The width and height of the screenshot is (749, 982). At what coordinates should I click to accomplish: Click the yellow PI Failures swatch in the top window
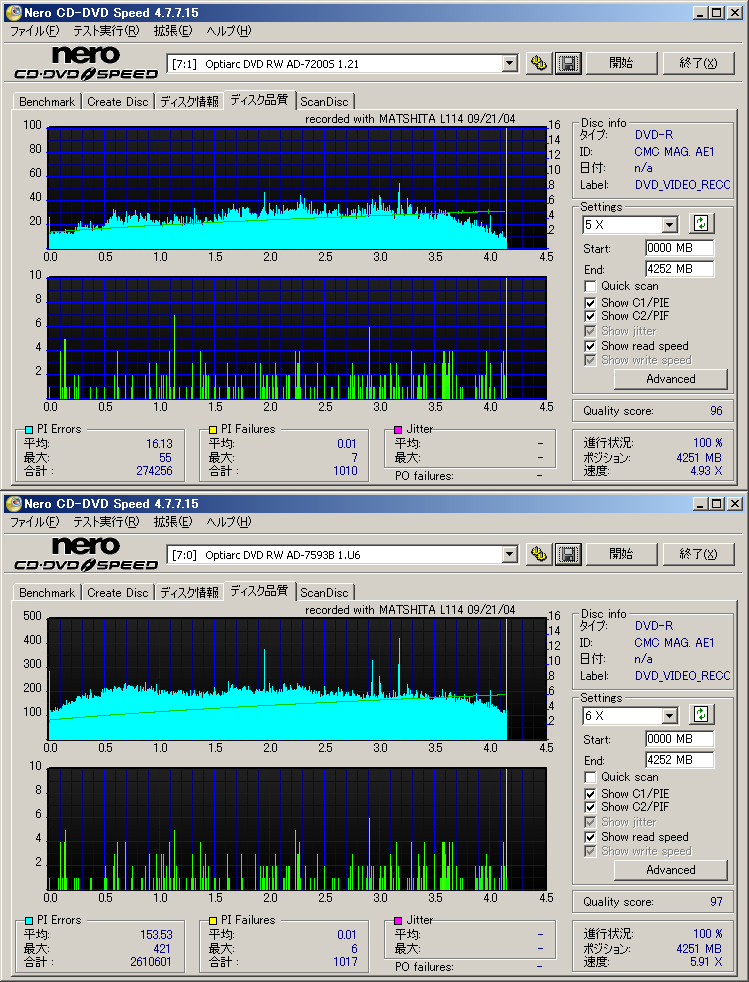coord(213,430)
